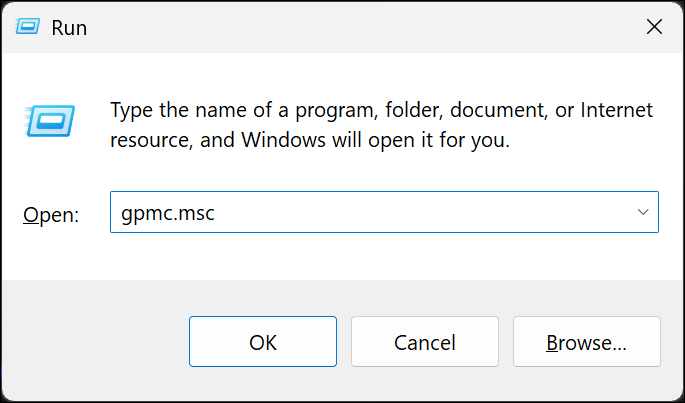The height and width of the screenshot is (403, 685).
Task: Click blank space in Open box after gpmc.msc
Action: [420, 213]
